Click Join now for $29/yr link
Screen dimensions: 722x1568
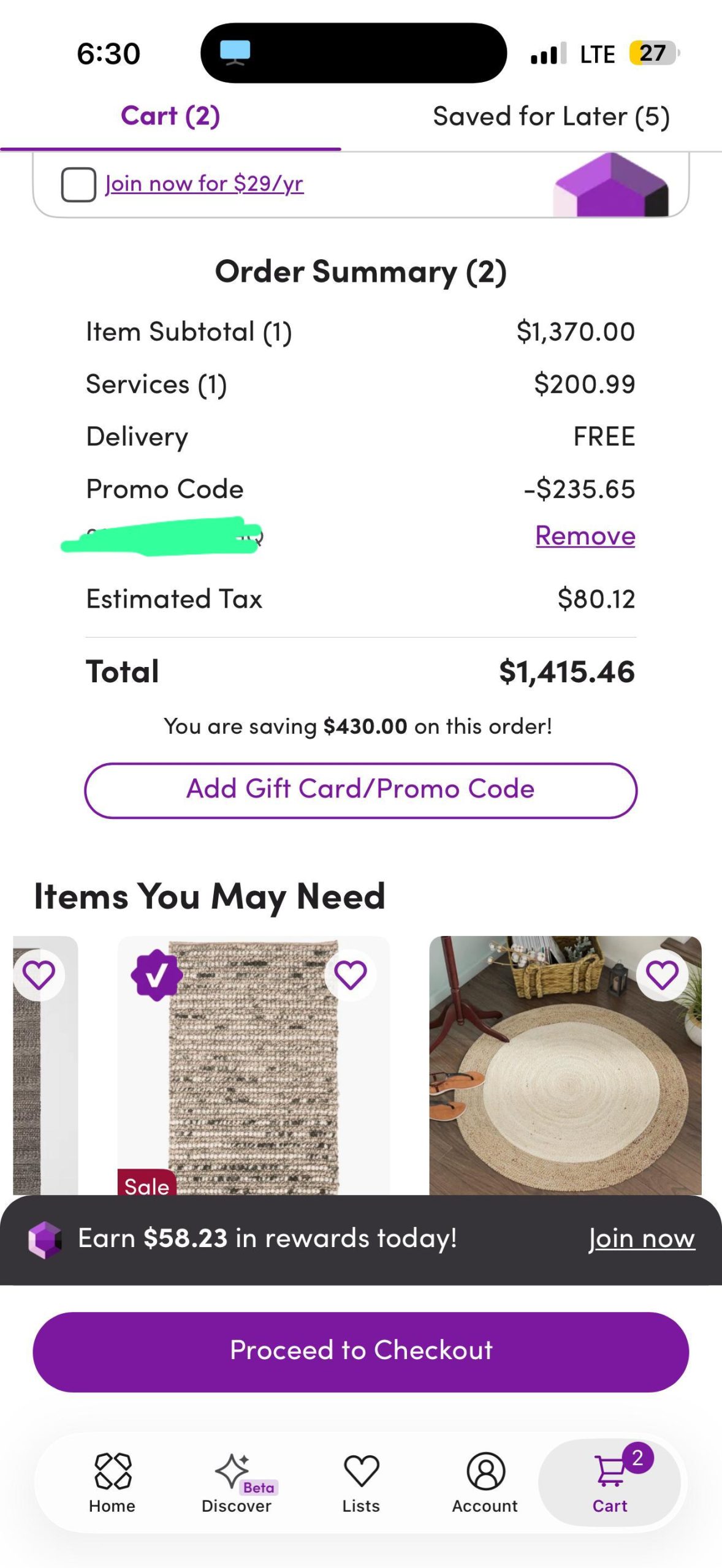coord(204,183)
